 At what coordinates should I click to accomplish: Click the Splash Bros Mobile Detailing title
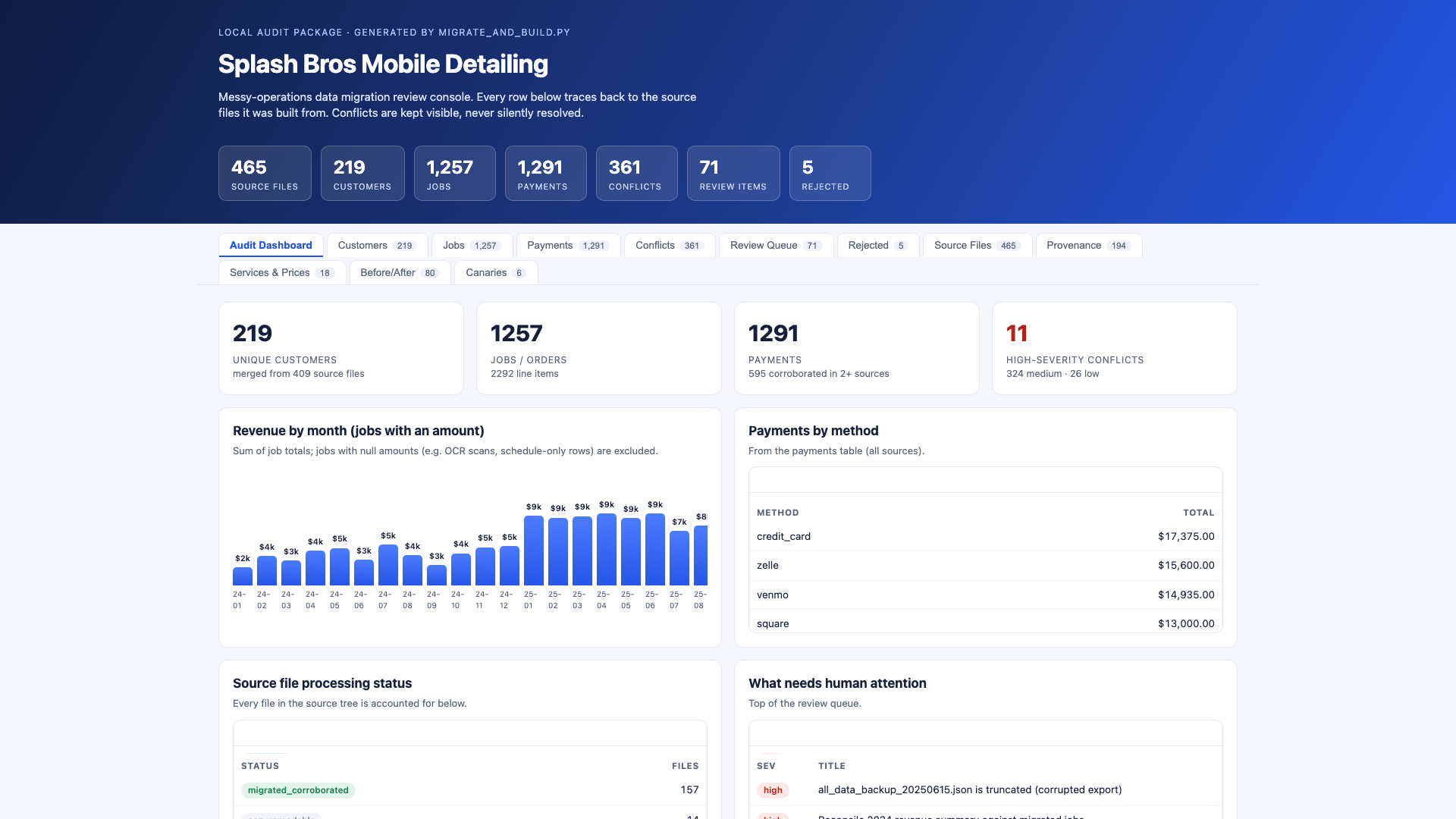tap(383, 64)
